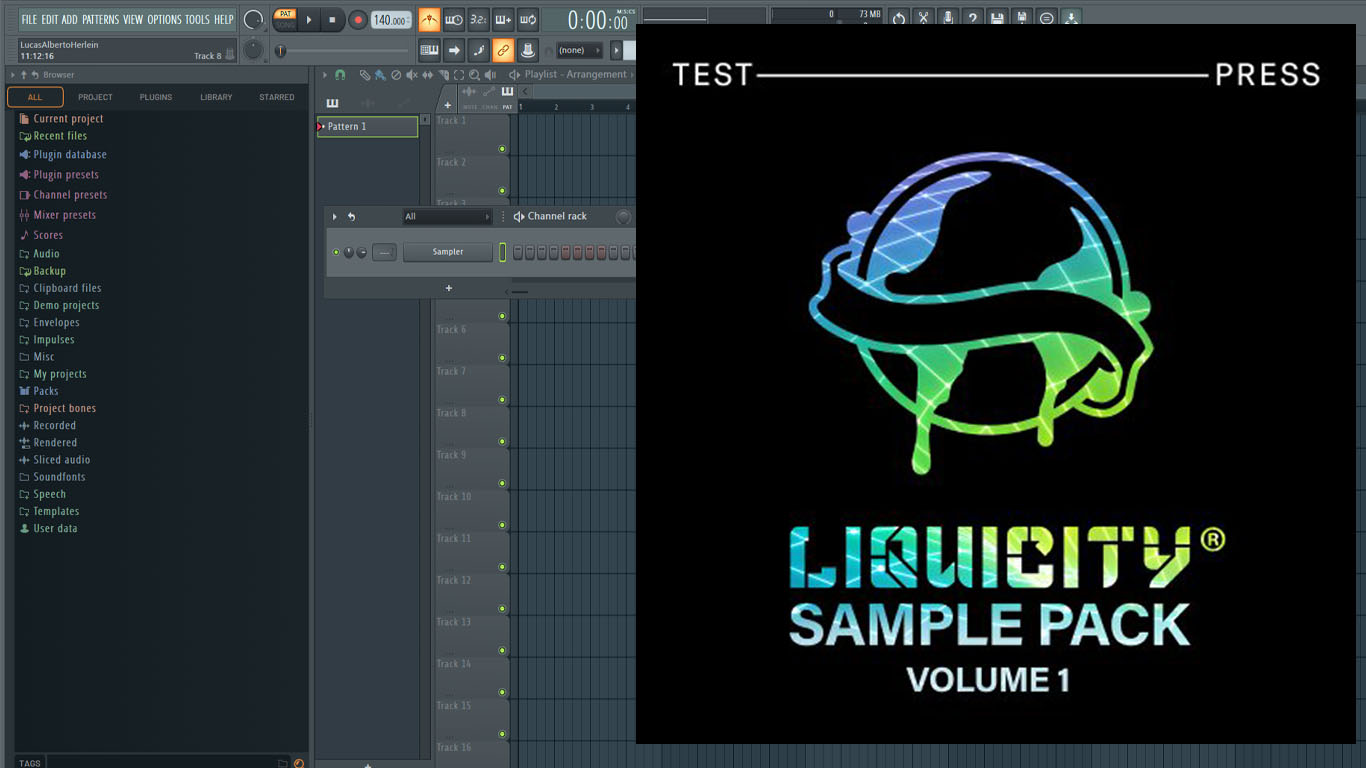This screenshot has width=1366, height=768.
Task: Expand the Current project folder
Action: click(x=61, y=118)
